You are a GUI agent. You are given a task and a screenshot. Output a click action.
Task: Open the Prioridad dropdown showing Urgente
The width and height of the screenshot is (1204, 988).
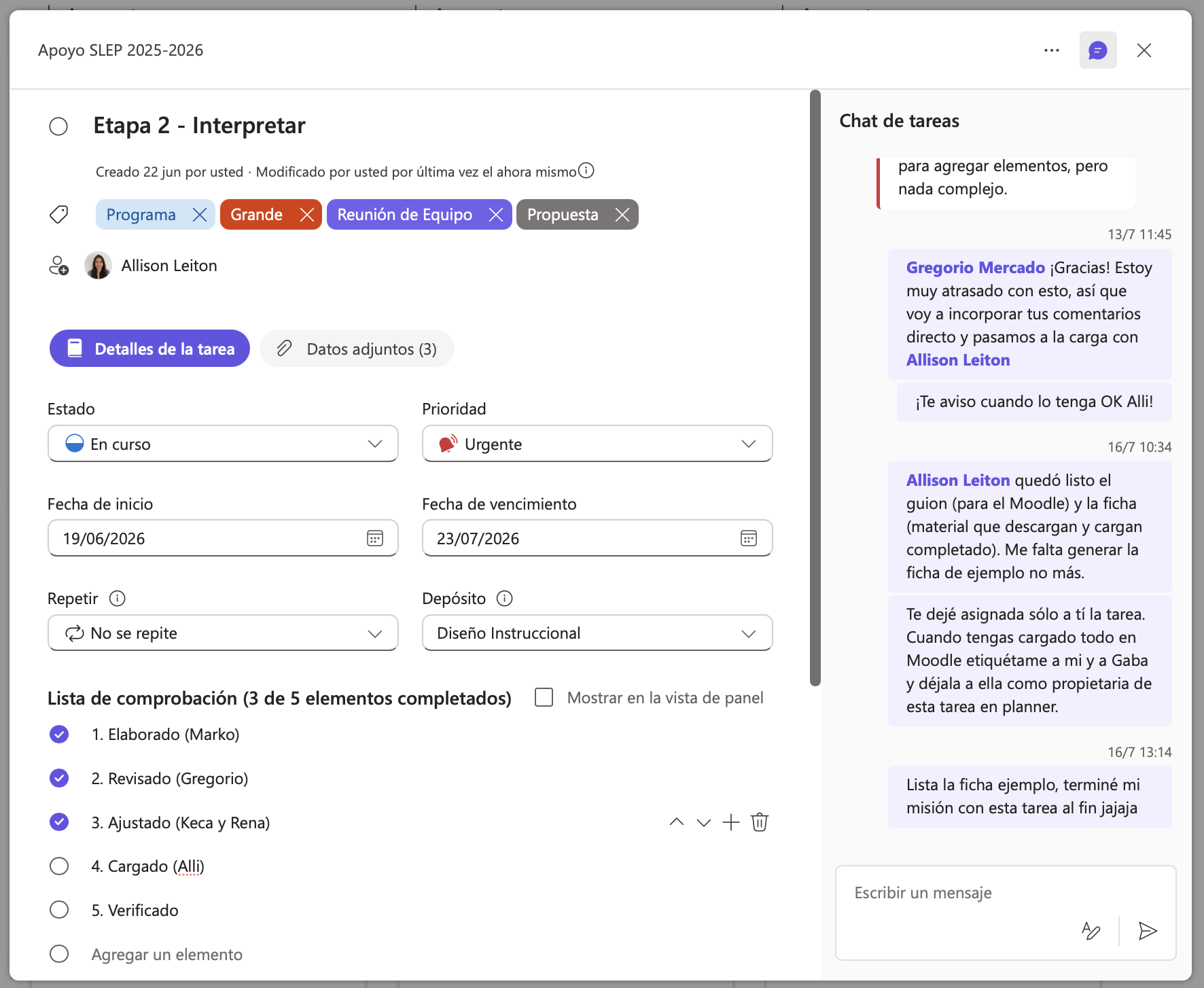(597, 444)
